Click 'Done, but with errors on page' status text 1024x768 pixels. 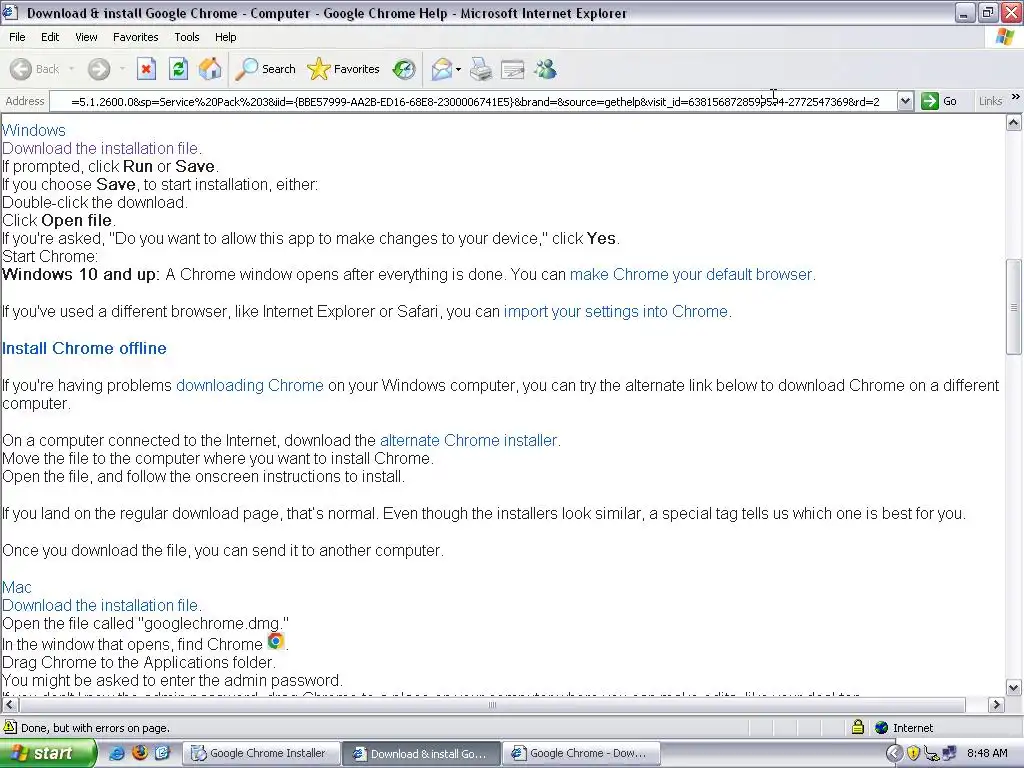[x=95, y=728]
